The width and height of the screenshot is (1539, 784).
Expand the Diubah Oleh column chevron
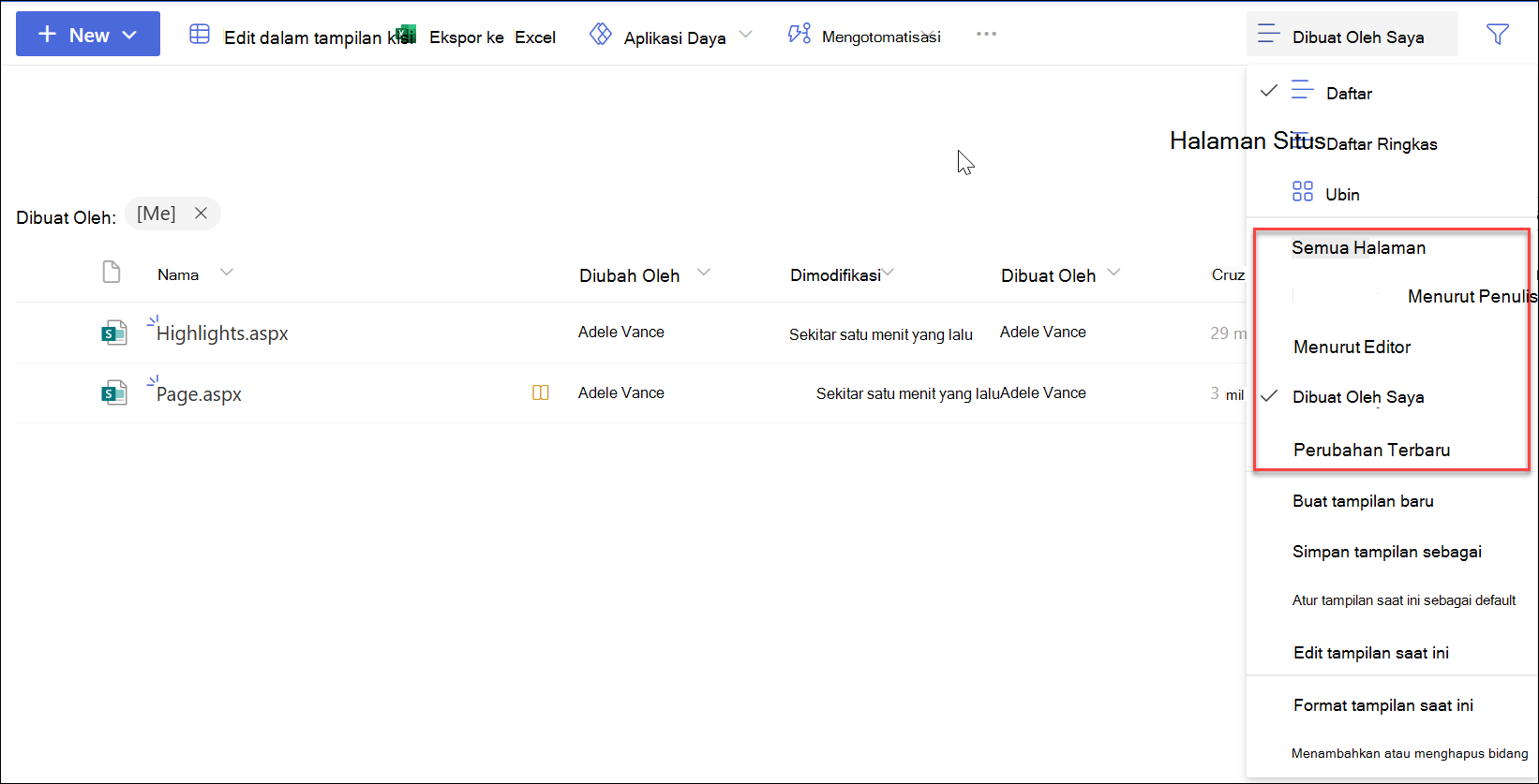(x=704, y=273)
